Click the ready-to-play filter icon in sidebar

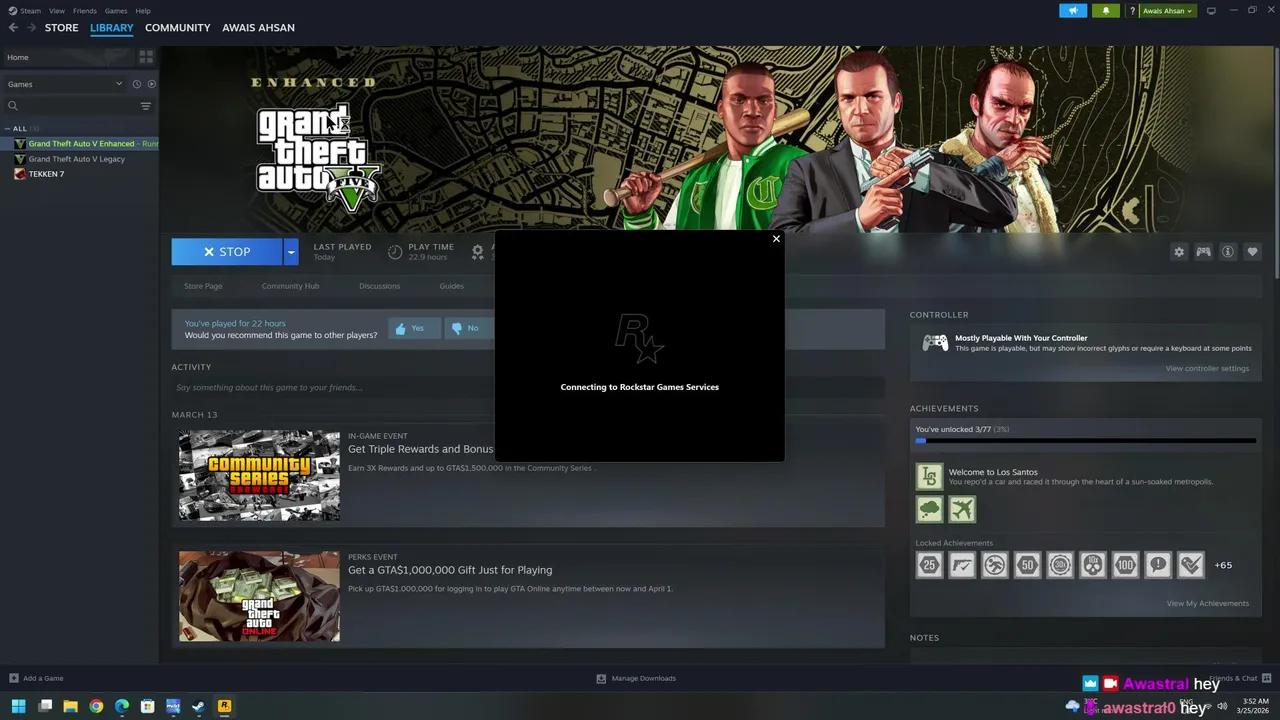pyautogui.click(x=152, y=84)
